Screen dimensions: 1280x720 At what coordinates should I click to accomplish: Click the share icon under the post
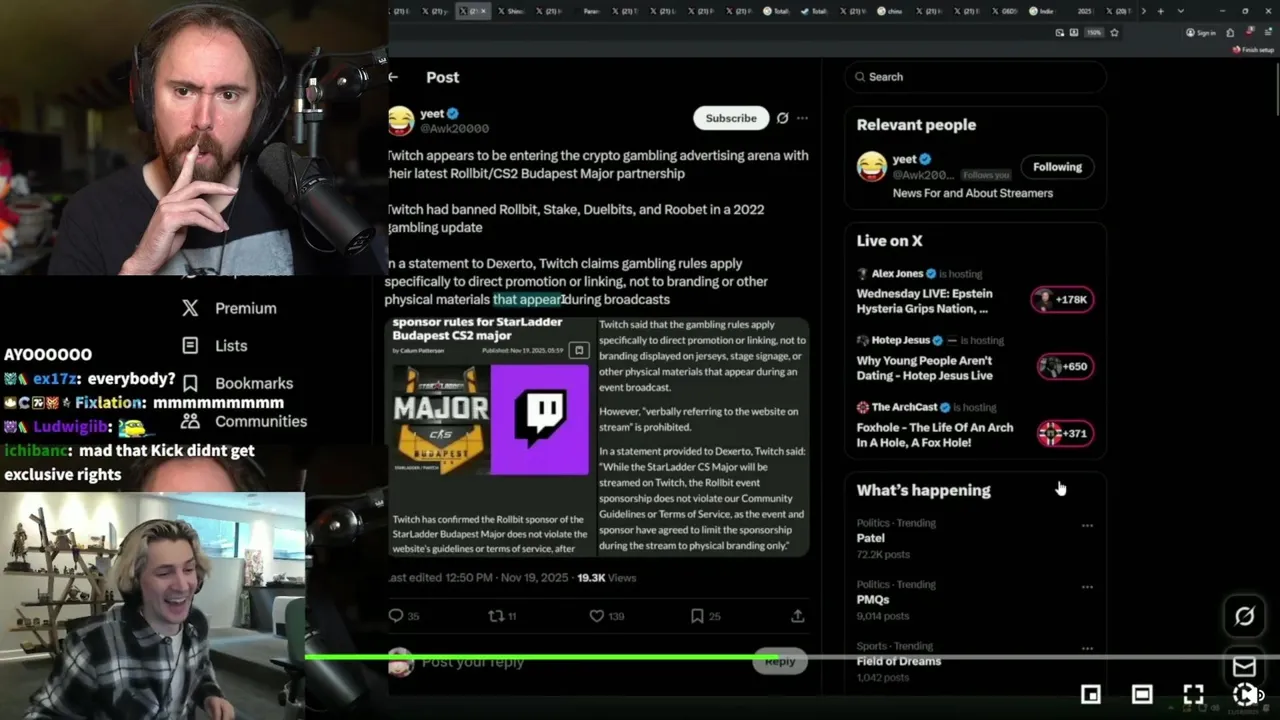(798, 616)
